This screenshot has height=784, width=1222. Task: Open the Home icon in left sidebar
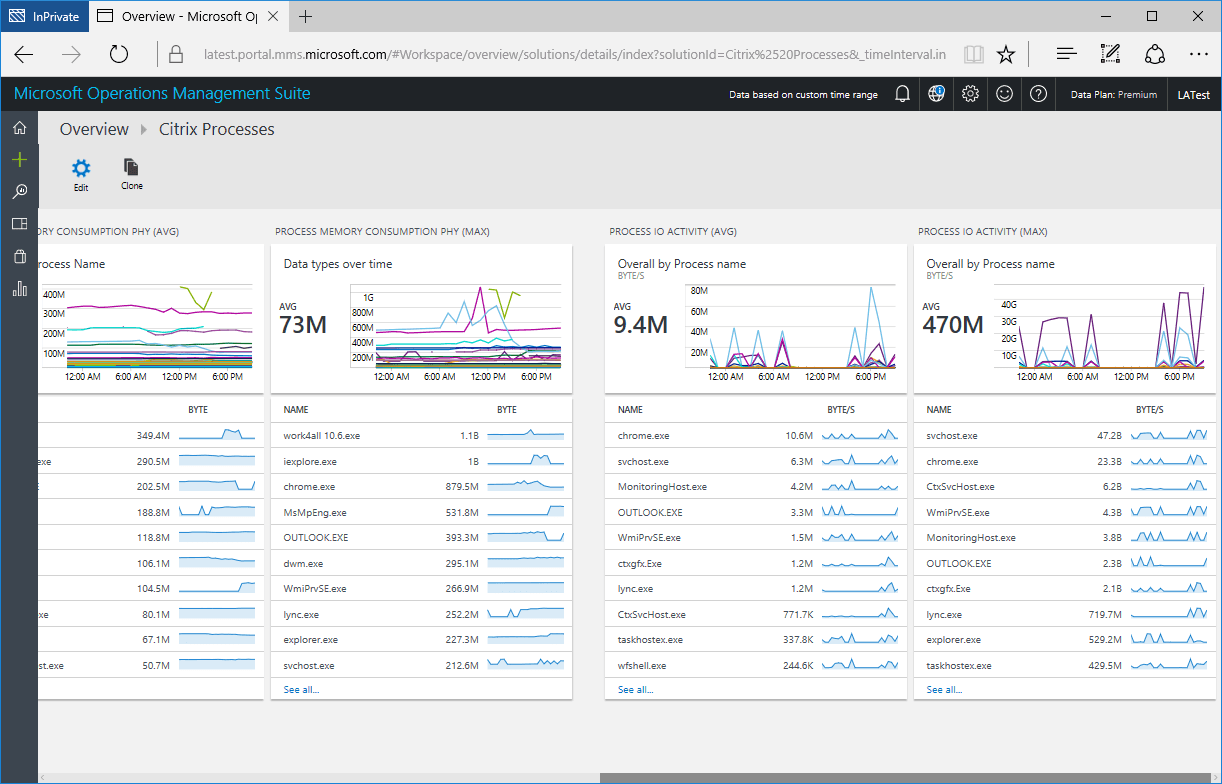(x=19, y=128)
